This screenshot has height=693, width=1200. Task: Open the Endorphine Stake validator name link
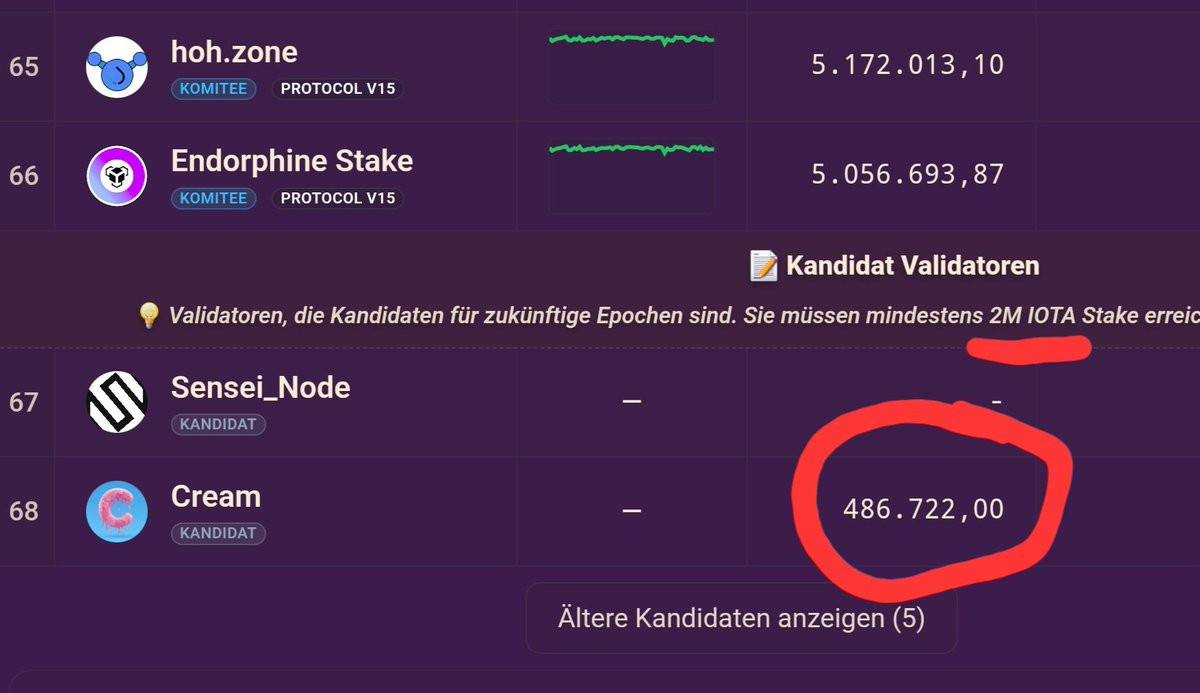click(292, 161)
